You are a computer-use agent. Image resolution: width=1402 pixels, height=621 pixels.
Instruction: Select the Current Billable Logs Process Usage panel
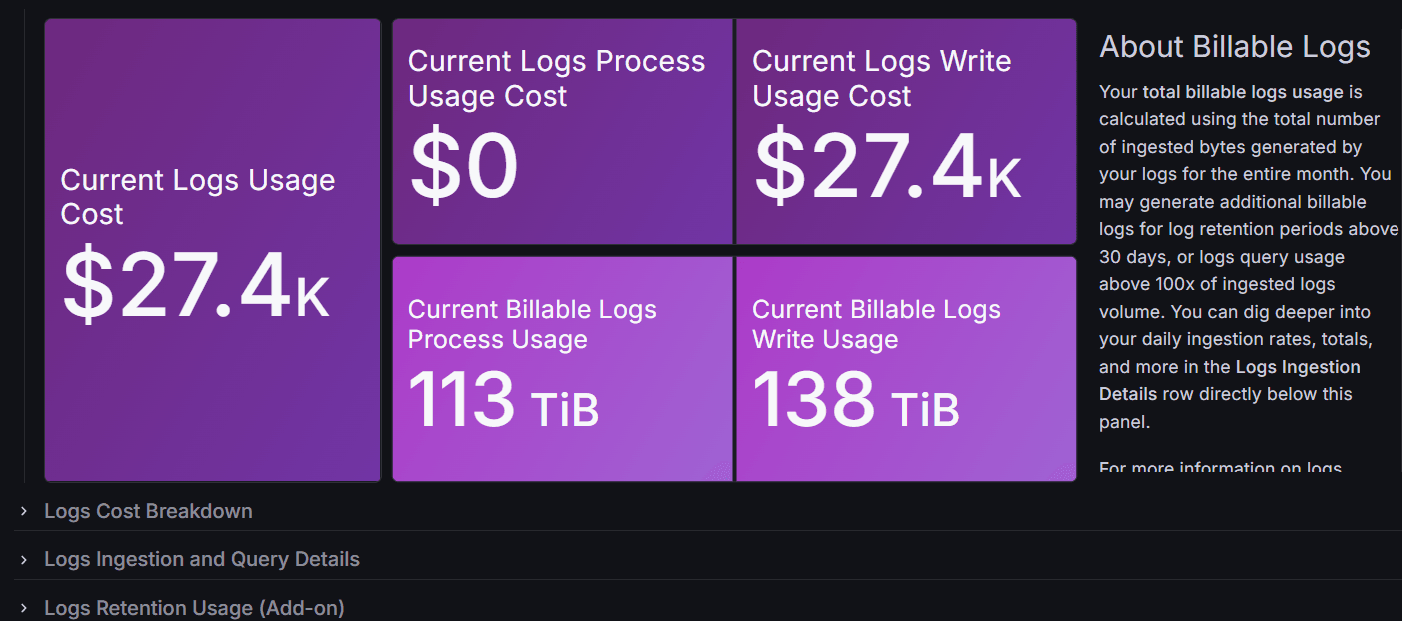pyautogui.click(x=562, y=368)
